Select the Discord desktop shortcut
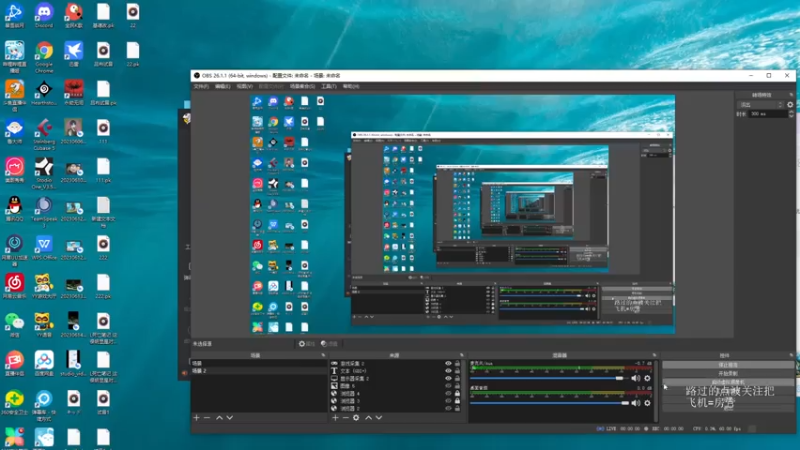This screenshot has height=450, width=800. pos(44,15)
